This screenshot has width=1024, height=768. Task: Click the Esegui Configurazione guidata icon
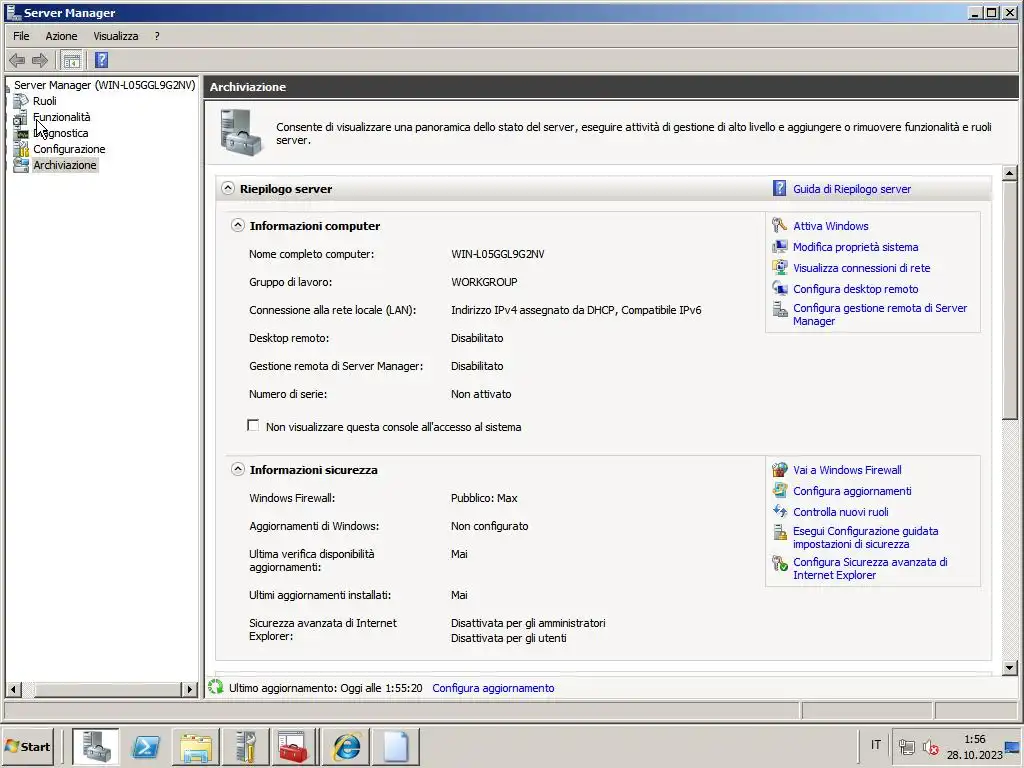[x=779, y=532]
